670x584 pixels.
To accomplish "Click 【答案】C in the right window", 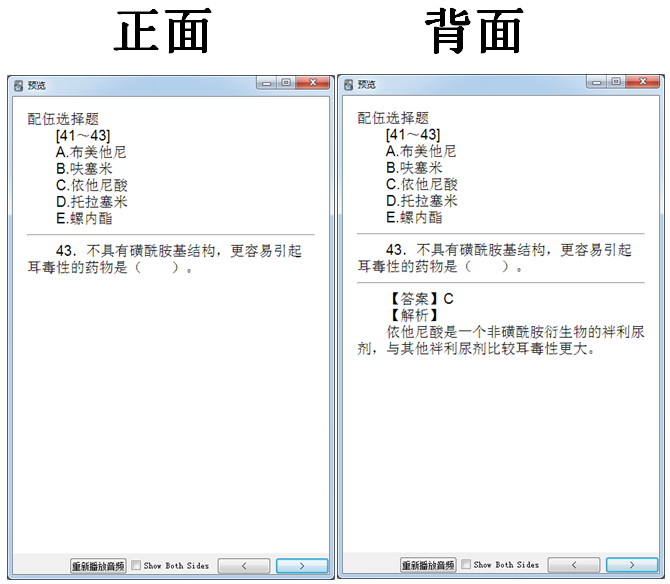I will click(x=421, y=299).
